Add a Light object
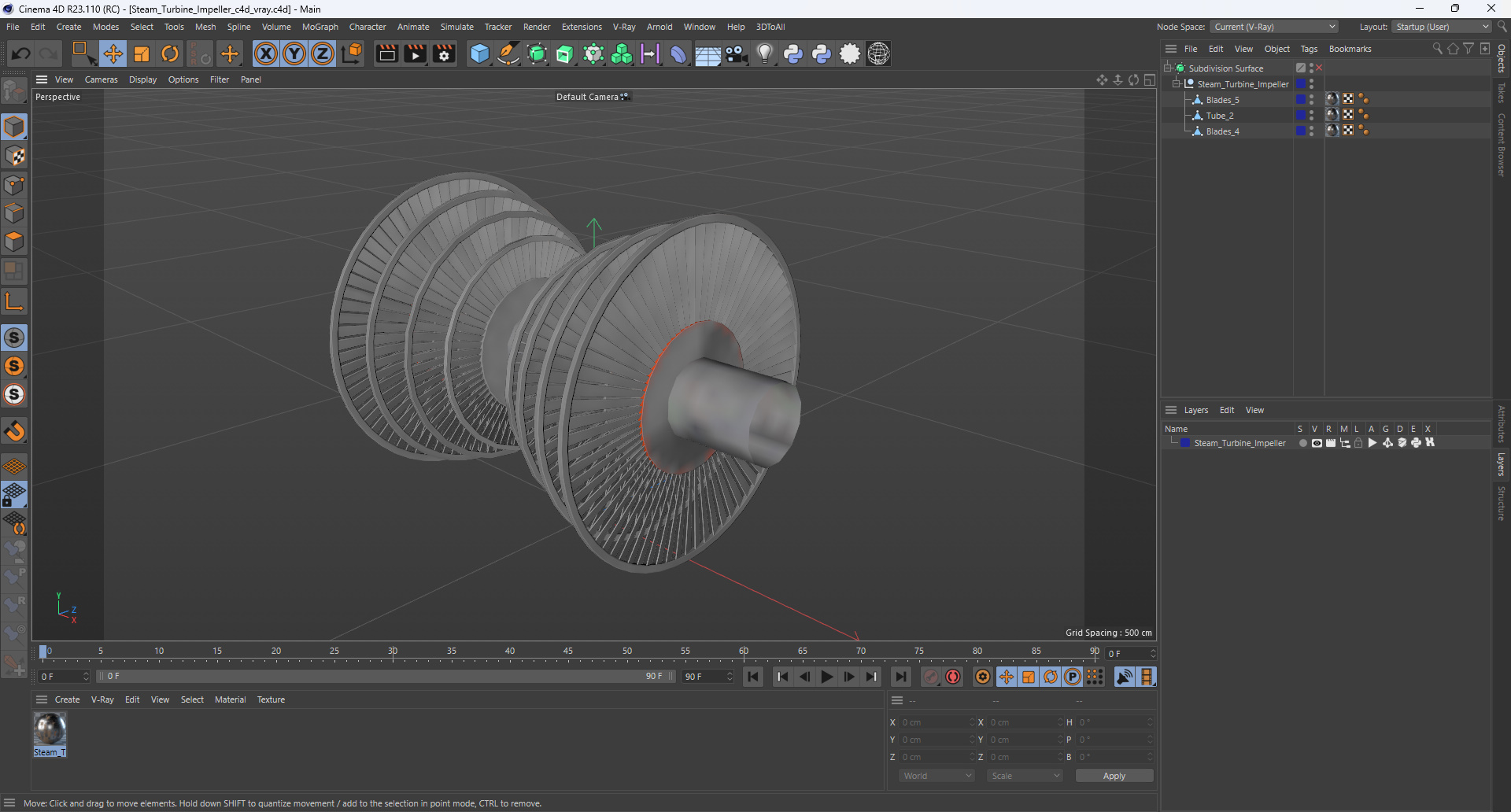Image resolution: width=1511 pixels, height=812 pixels. (x=764, y=54)
